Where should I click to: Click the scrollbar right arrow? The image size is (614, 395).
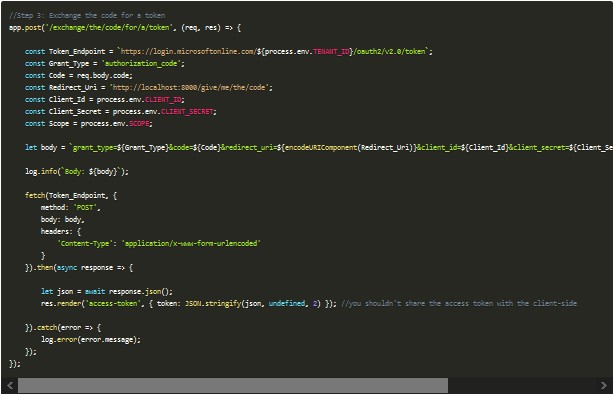603,386
